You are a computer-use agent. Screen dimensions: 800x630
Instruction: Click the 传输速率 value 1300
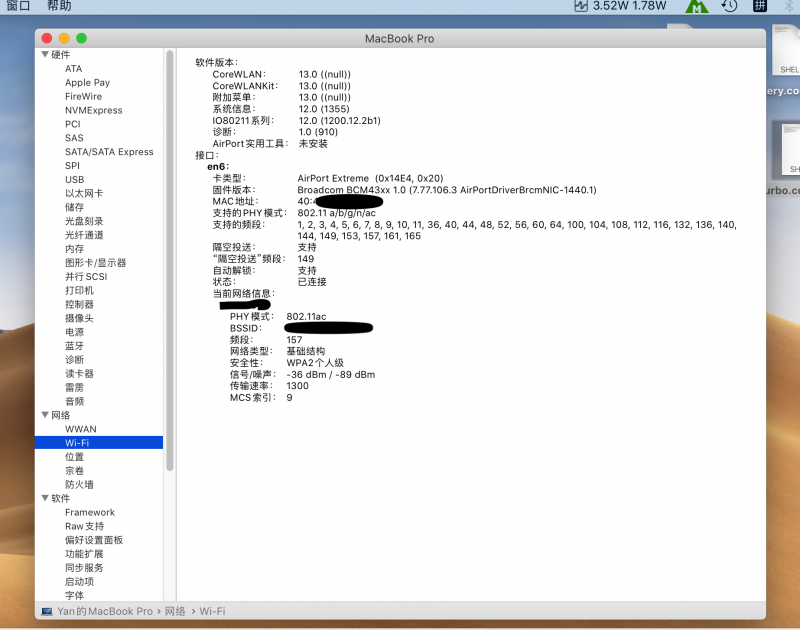(x=297, y=386)
